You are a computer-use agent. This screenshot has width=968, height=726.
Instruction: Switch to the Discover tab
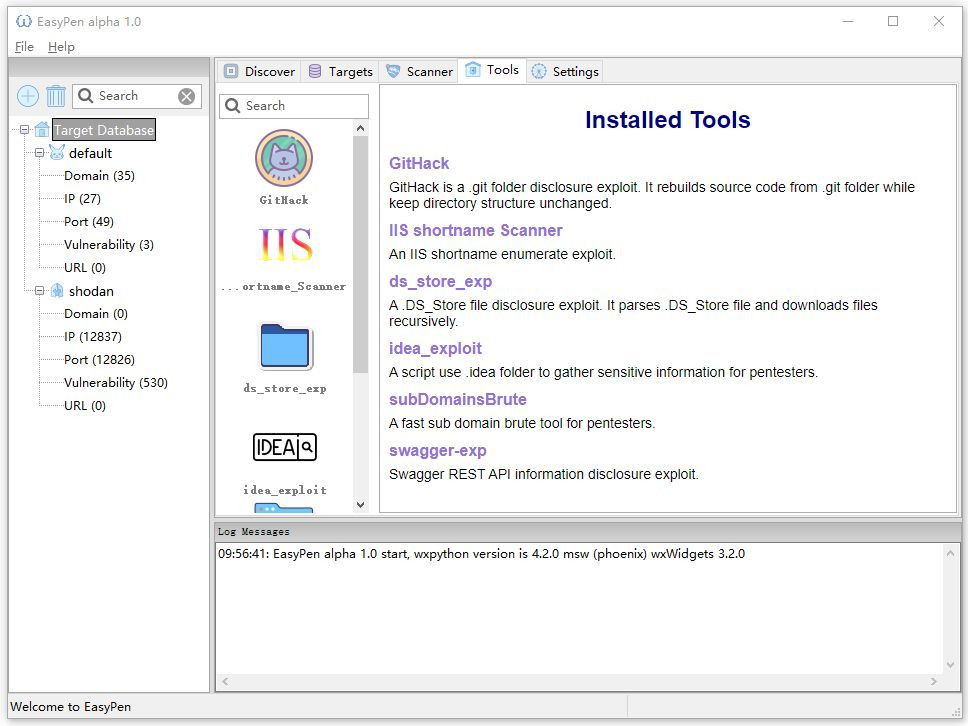click(259, 72)
